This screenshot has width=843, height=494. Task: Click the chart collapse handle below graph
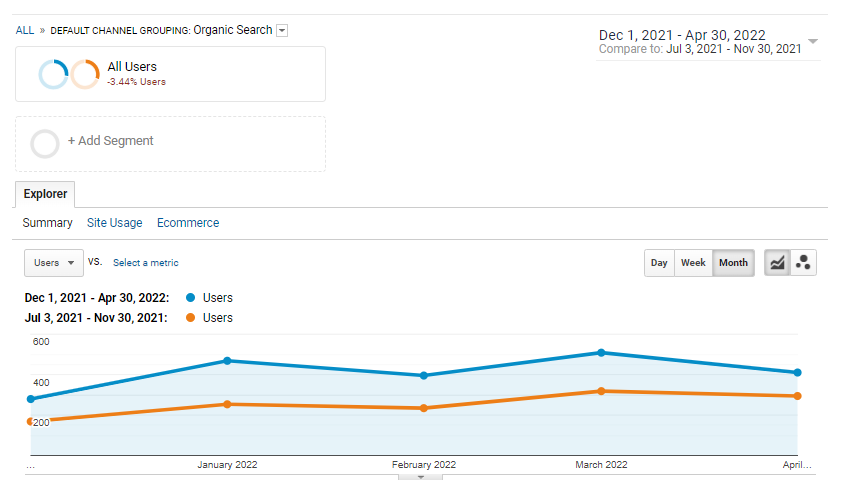(420, 477)
